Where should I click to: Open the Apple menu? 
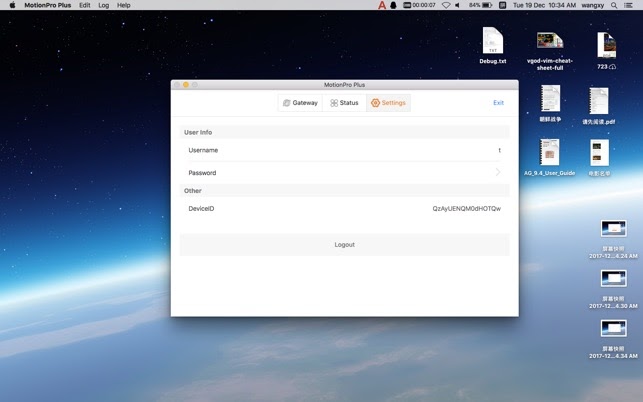tap(12, 5)
